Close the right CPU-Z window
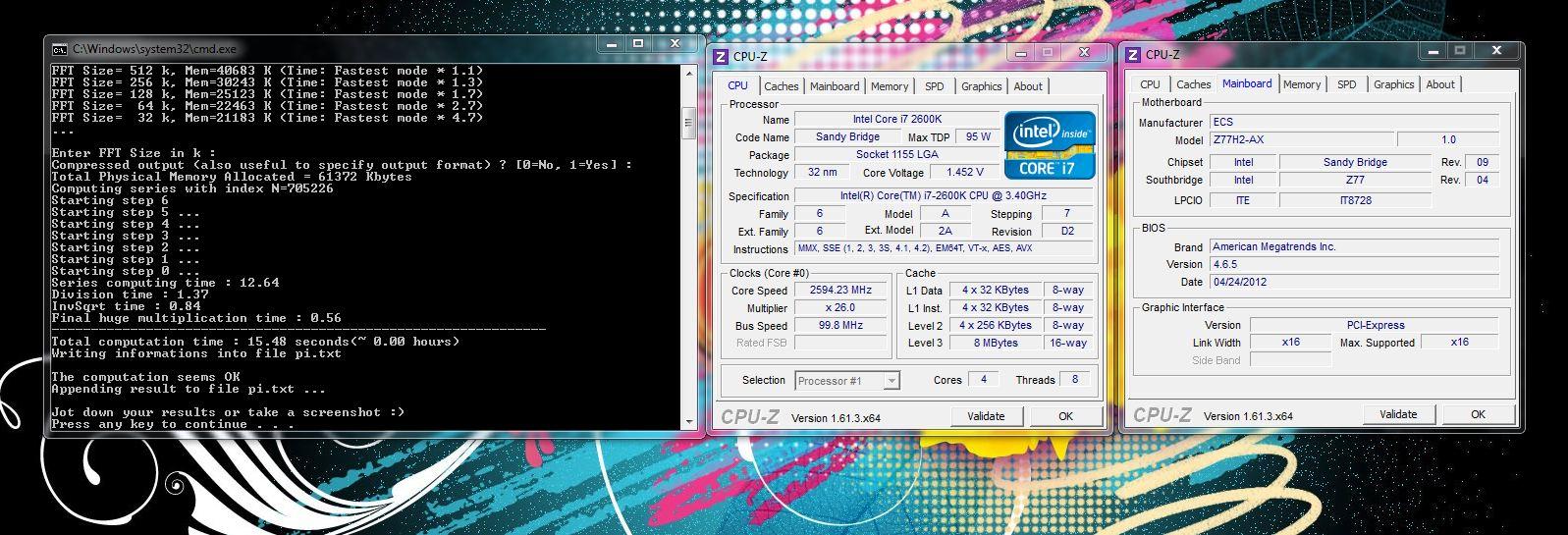The width and height of the screenshot is (1568, 535). pyautogui.click(x=1495, y=50)
